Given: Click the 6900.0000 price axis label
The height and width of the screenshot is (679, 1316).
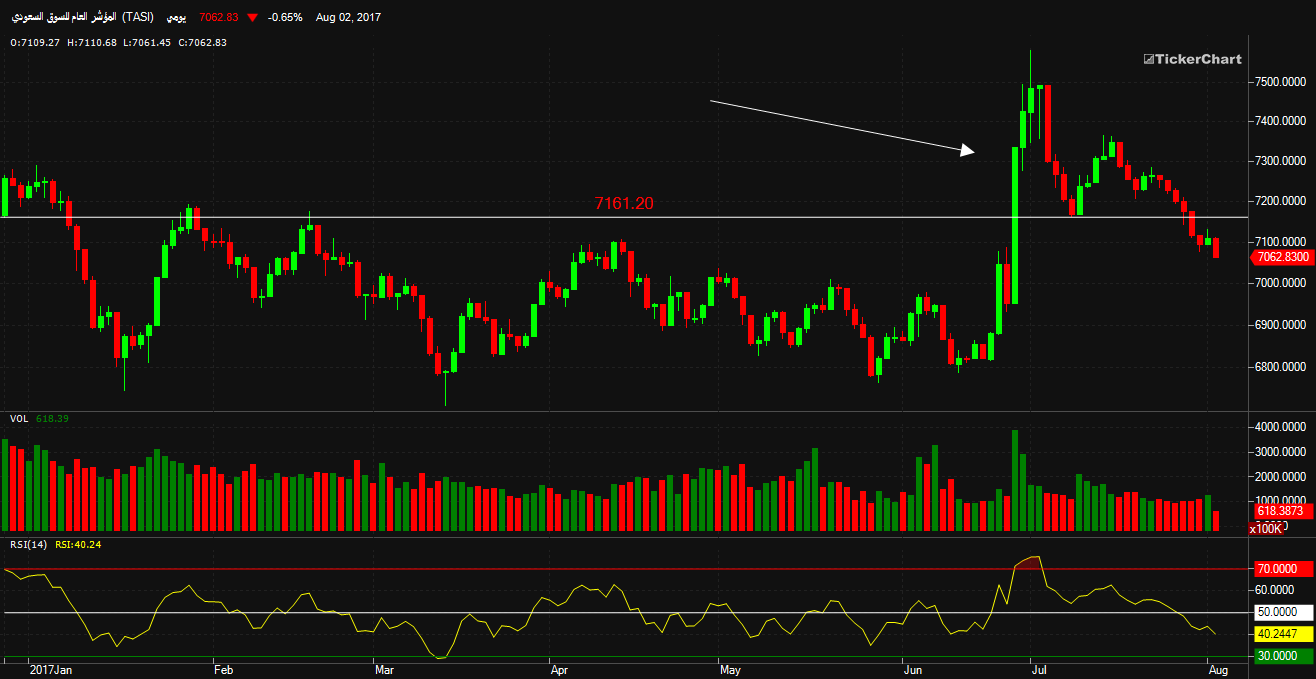Looking at the screenshot, I should pyautogui.click(x=1280, y=326).
